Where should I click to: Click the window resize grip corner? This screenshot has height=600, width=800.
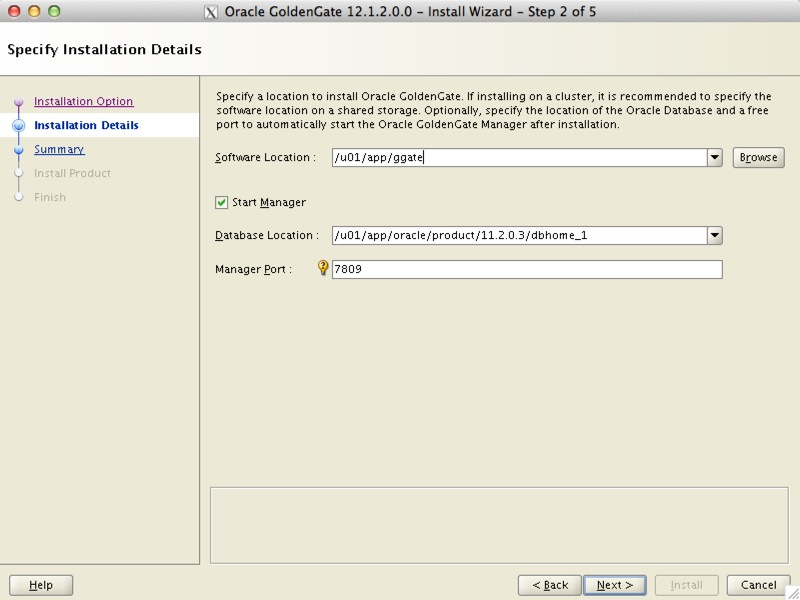point(792,593)
